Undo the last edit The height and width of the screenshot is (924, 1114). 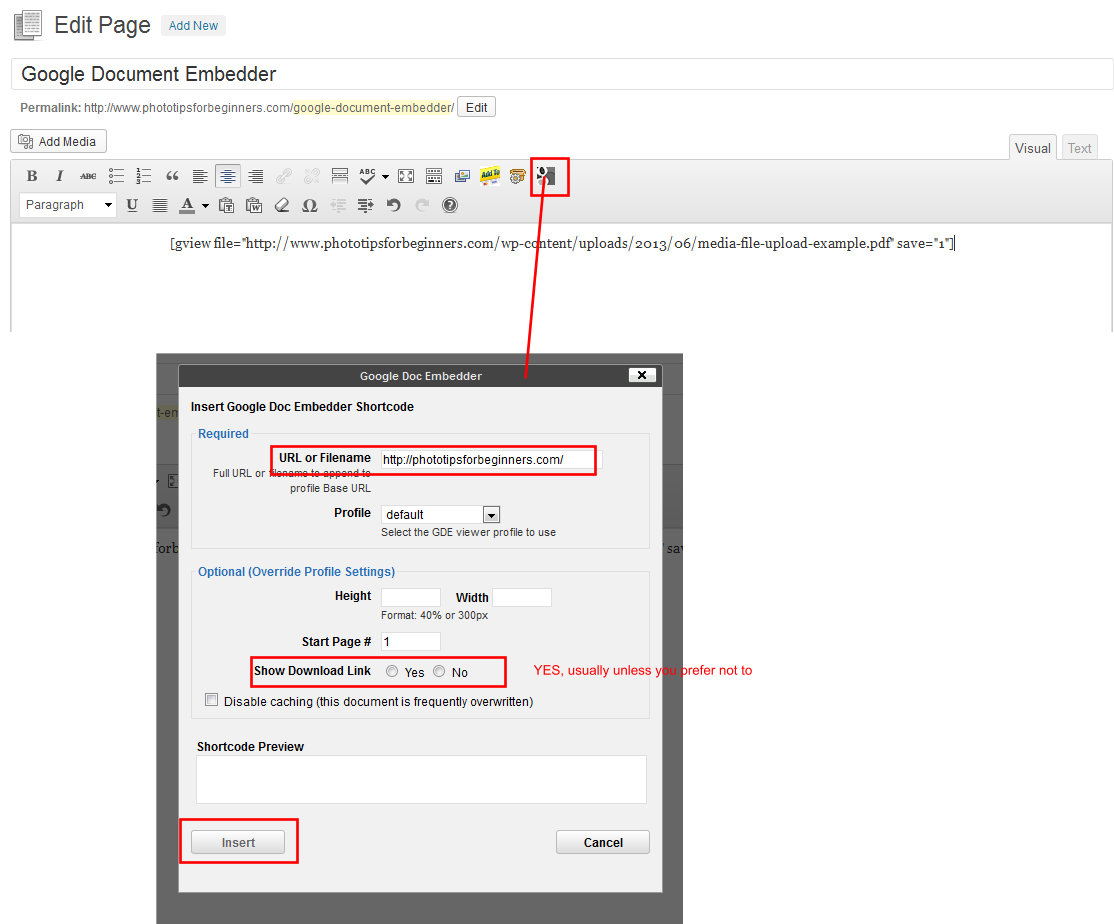(x=394, y=205)
